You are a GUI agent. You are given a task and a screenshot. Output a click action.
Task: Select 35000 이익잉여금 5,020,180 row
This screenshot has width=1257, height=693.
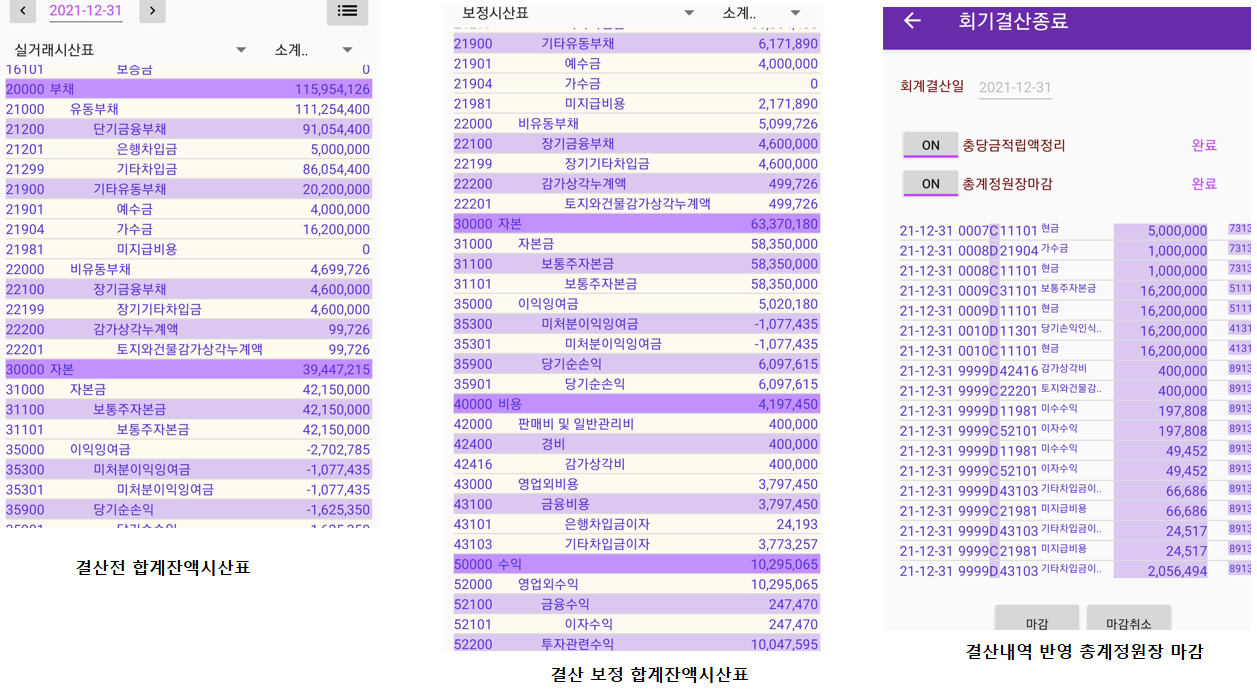coord(636,304)
